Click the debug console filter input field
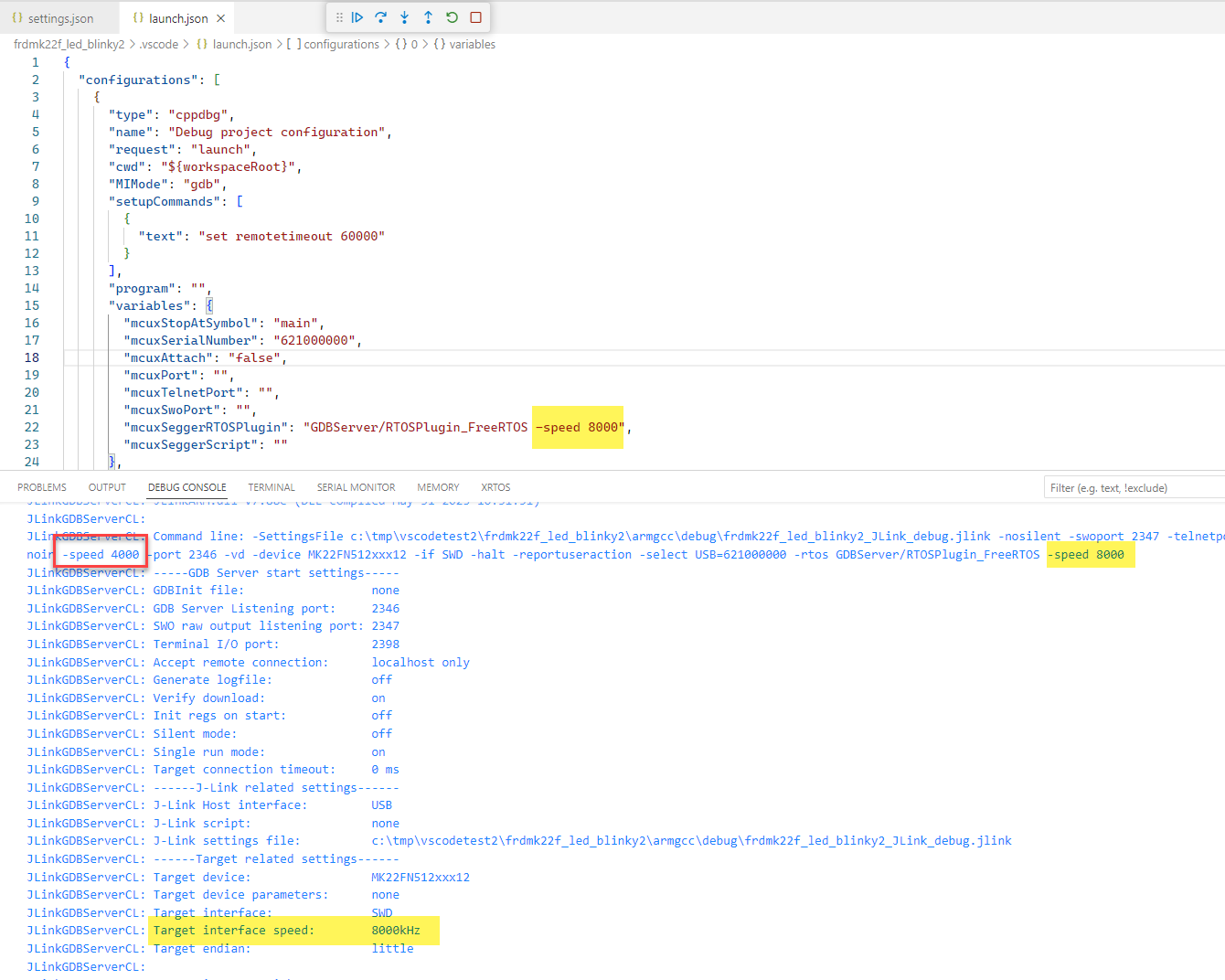Image resolution: width=1225 pixels, height=980 pixels. [x=1134, y=486]
